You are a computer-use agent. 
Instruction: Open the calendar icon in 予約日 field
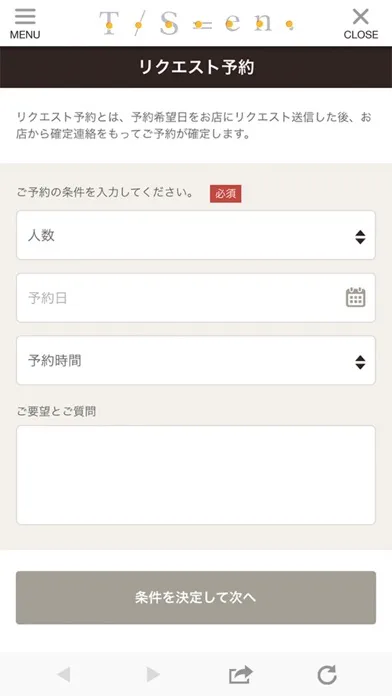click(356, 297)
